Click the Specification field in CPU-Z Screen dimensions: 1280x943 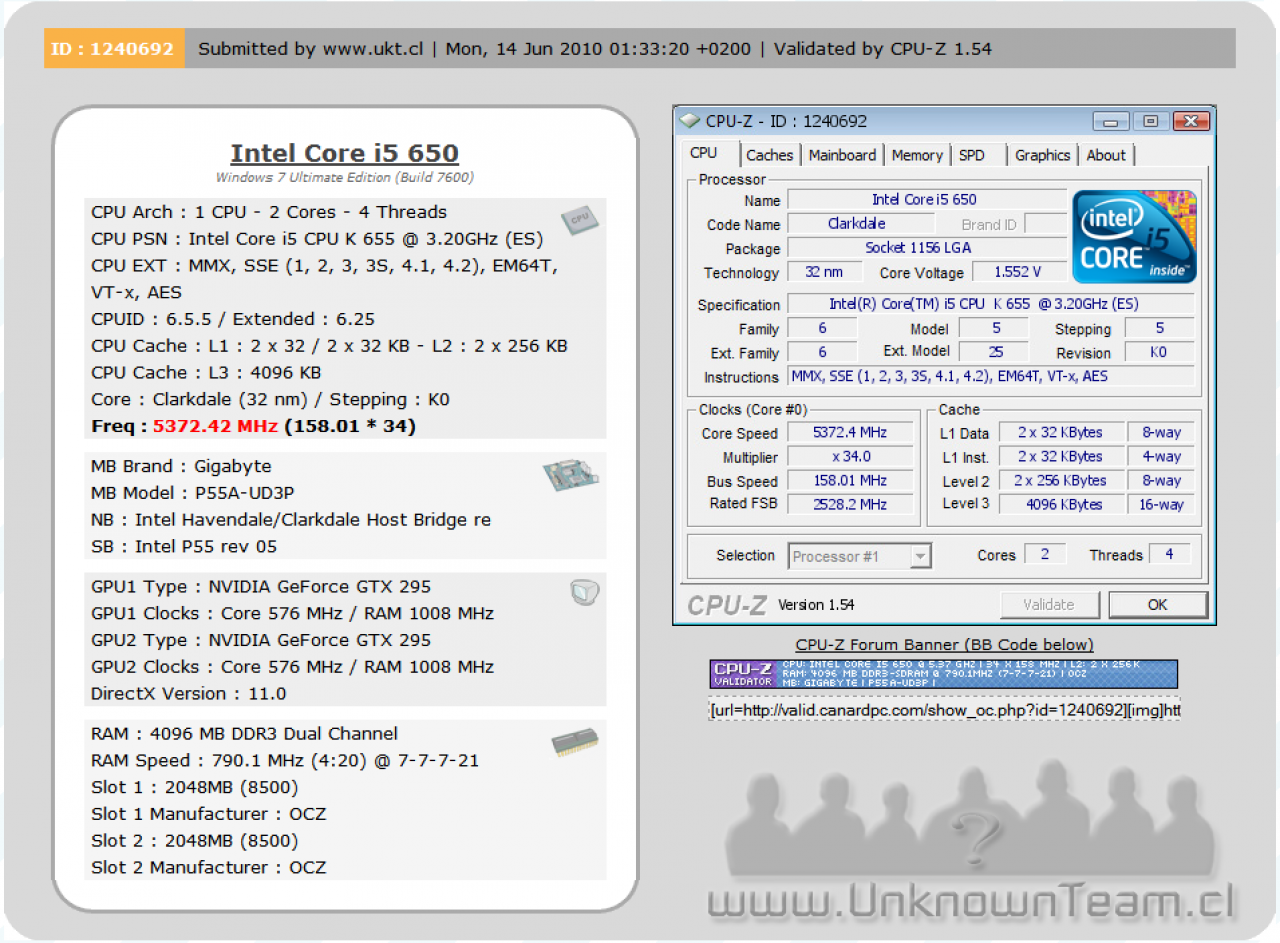tap(991, 304)
